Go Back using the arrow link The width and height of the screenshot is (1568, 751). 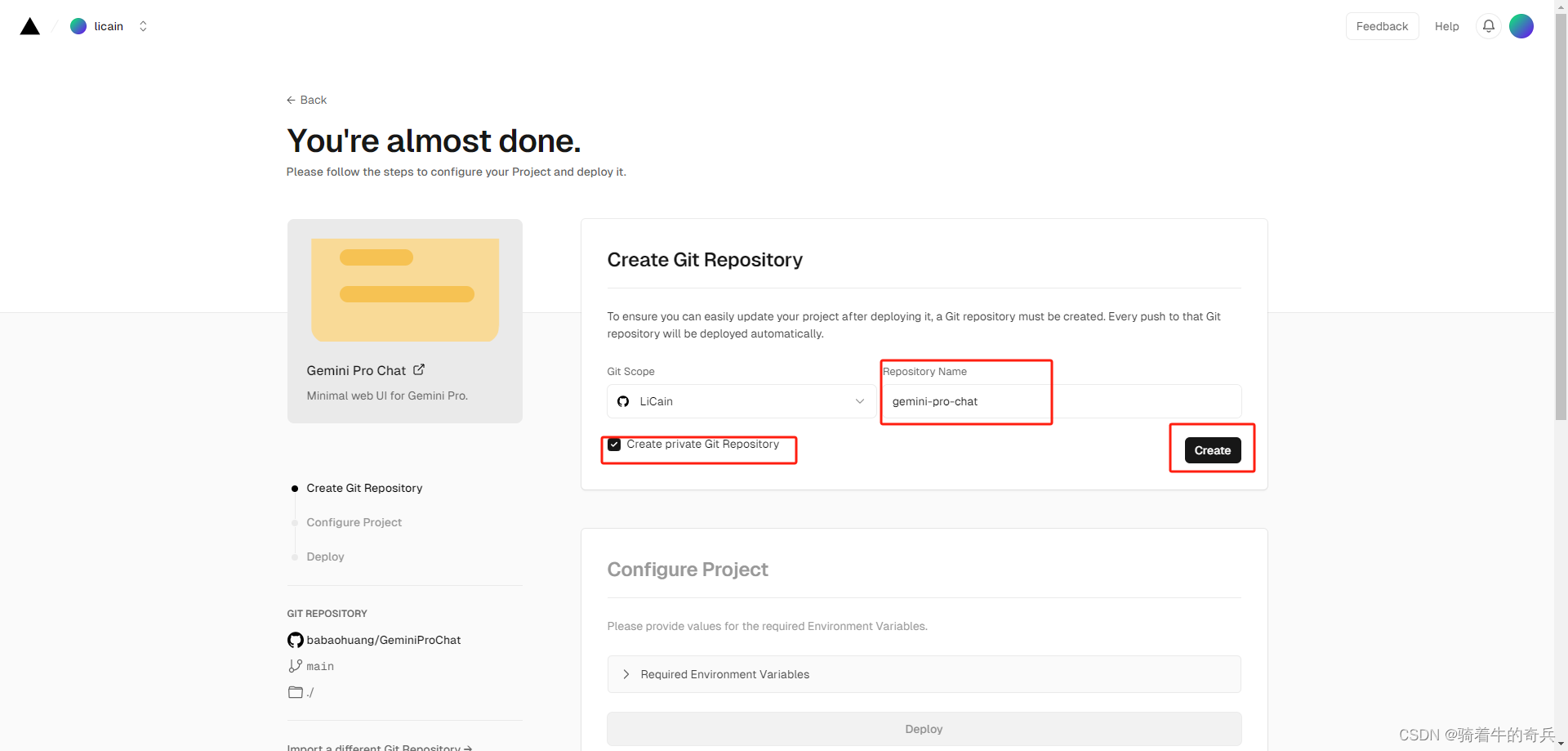click(306, 100)
